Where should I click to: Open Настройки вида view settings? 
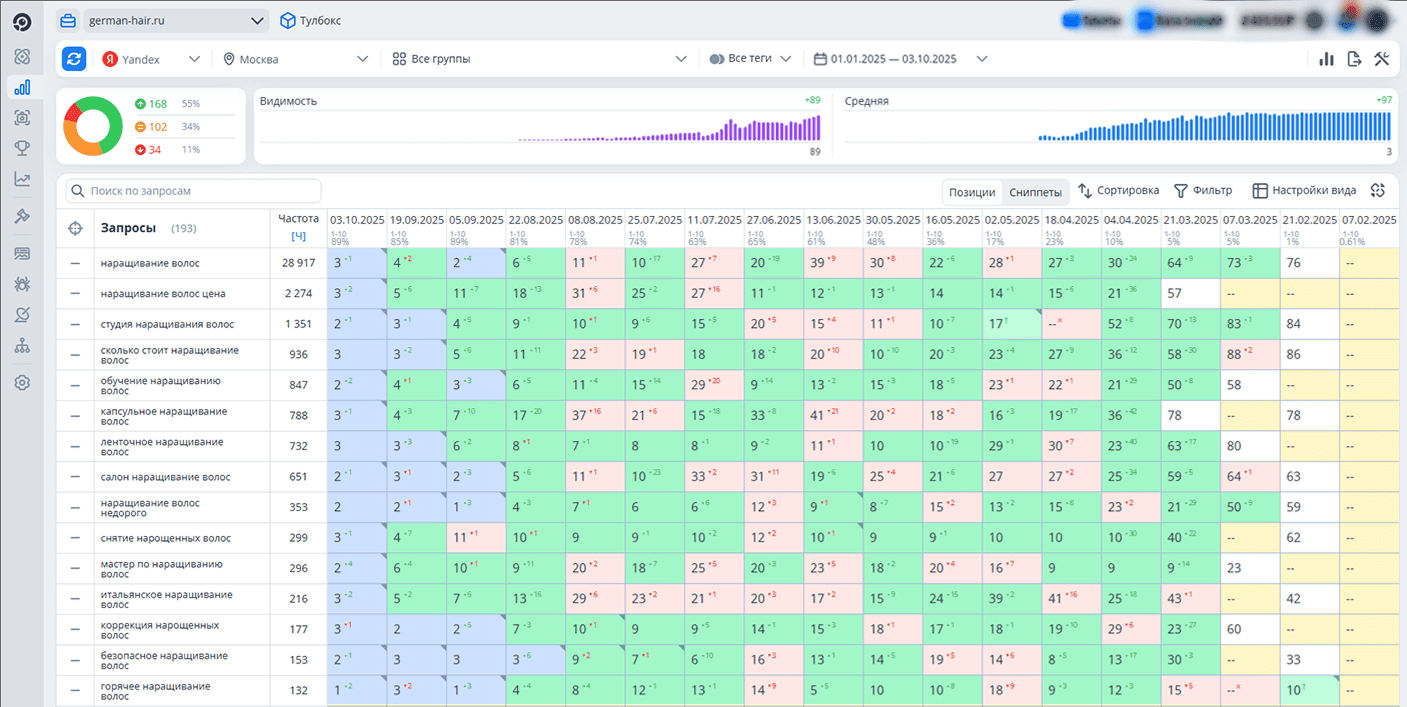(1304, 190)
